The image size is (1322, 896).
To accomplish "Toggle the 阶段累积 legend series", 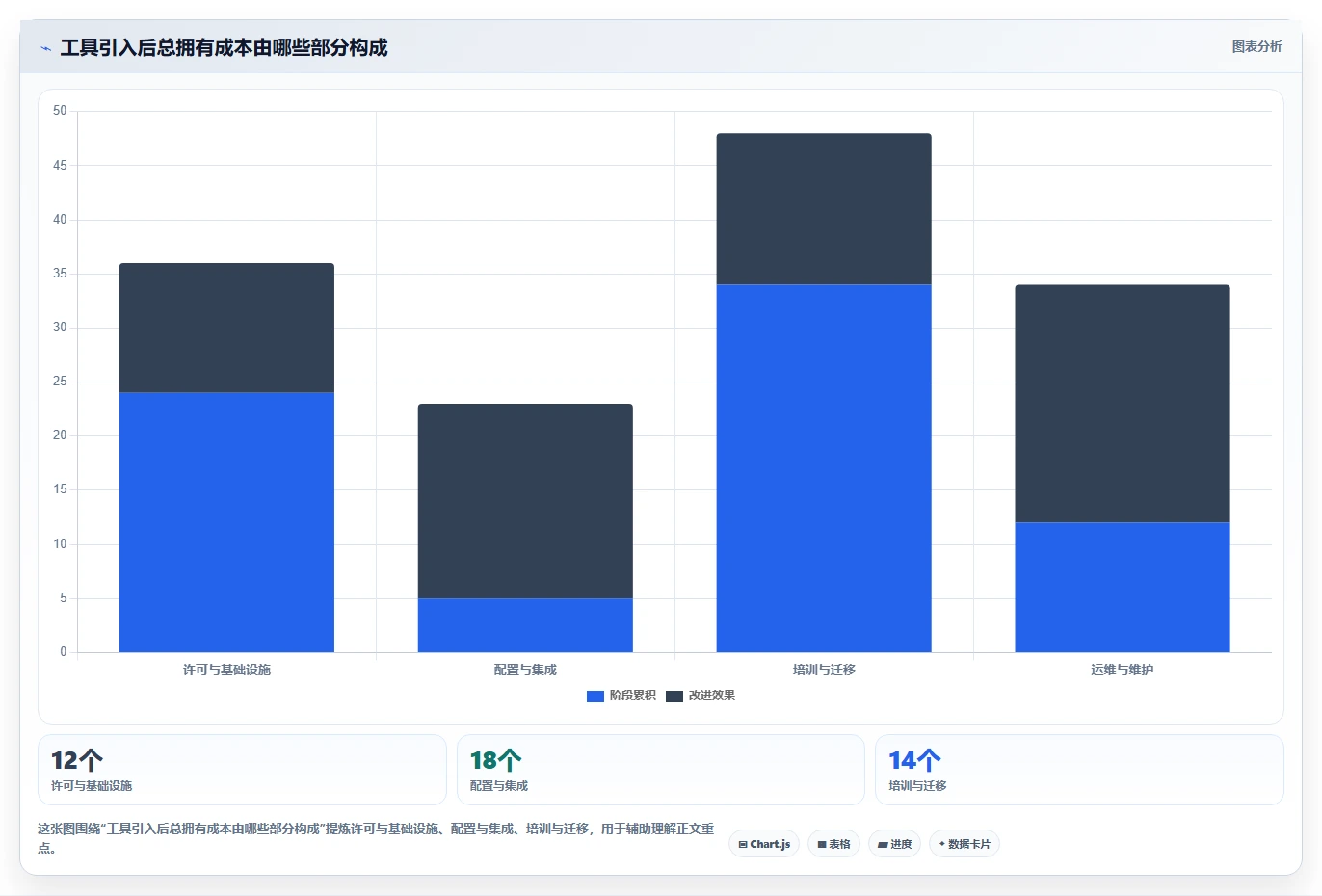I will pyautogui.click(x=621, y=696).
